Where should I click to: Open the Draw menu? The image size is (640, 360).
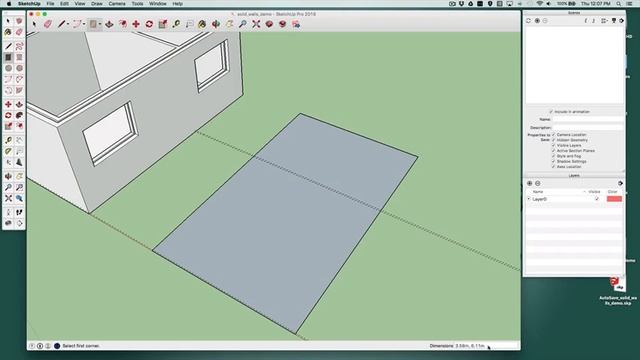96,4
